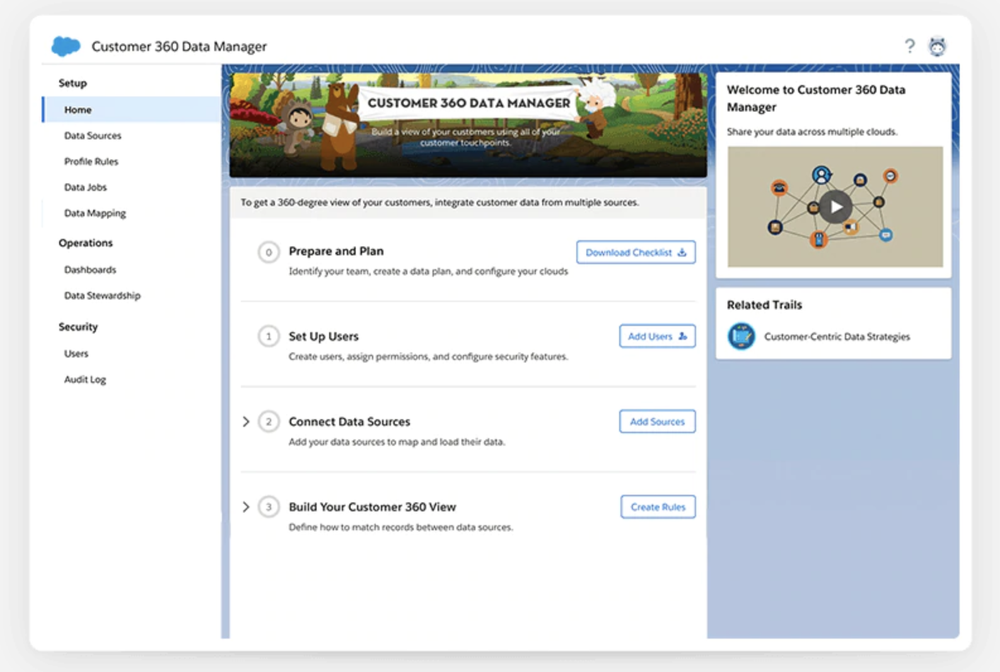The height and width of the screenshot is (672, 1000).
Task: Click the Connect Data Sources heading
Action: [x=349, y=421]
